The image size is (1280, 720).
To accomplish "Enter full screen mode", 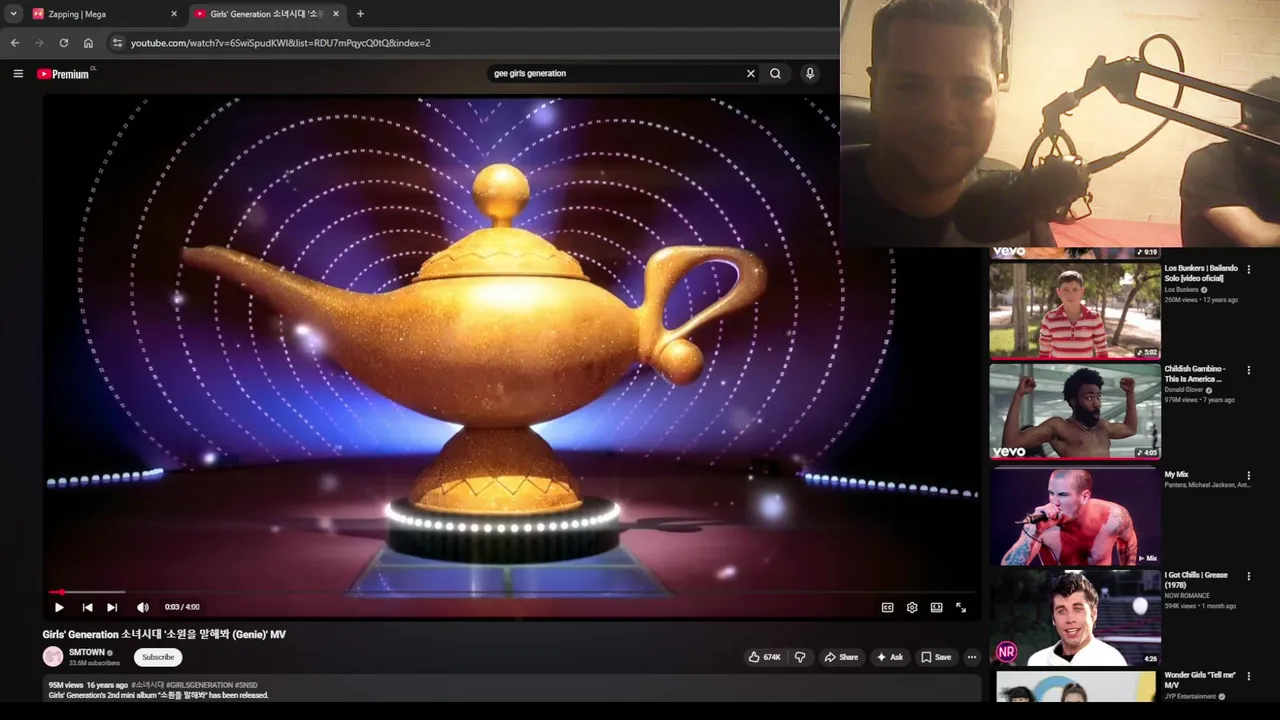I will tap(961, 607).
